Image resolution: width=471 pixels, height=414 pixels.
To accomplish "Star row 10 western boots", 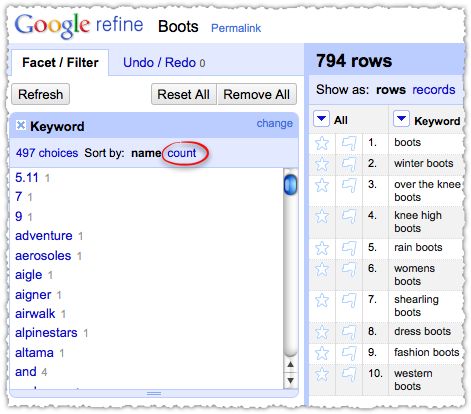I will coord(322,374).
